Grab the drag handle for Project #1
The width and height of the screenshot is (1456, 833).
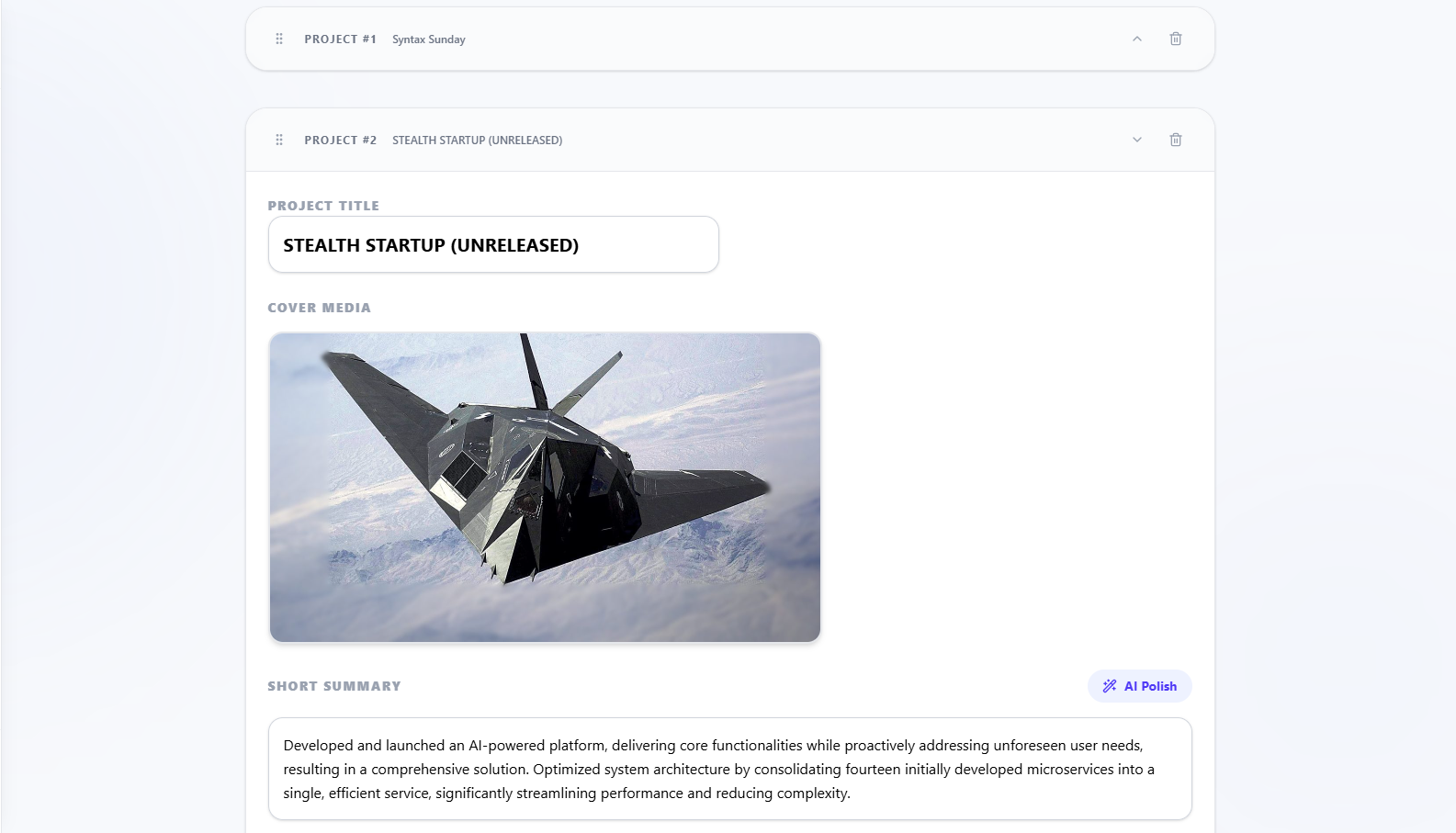pyautogui.click(x=279, y=39)
